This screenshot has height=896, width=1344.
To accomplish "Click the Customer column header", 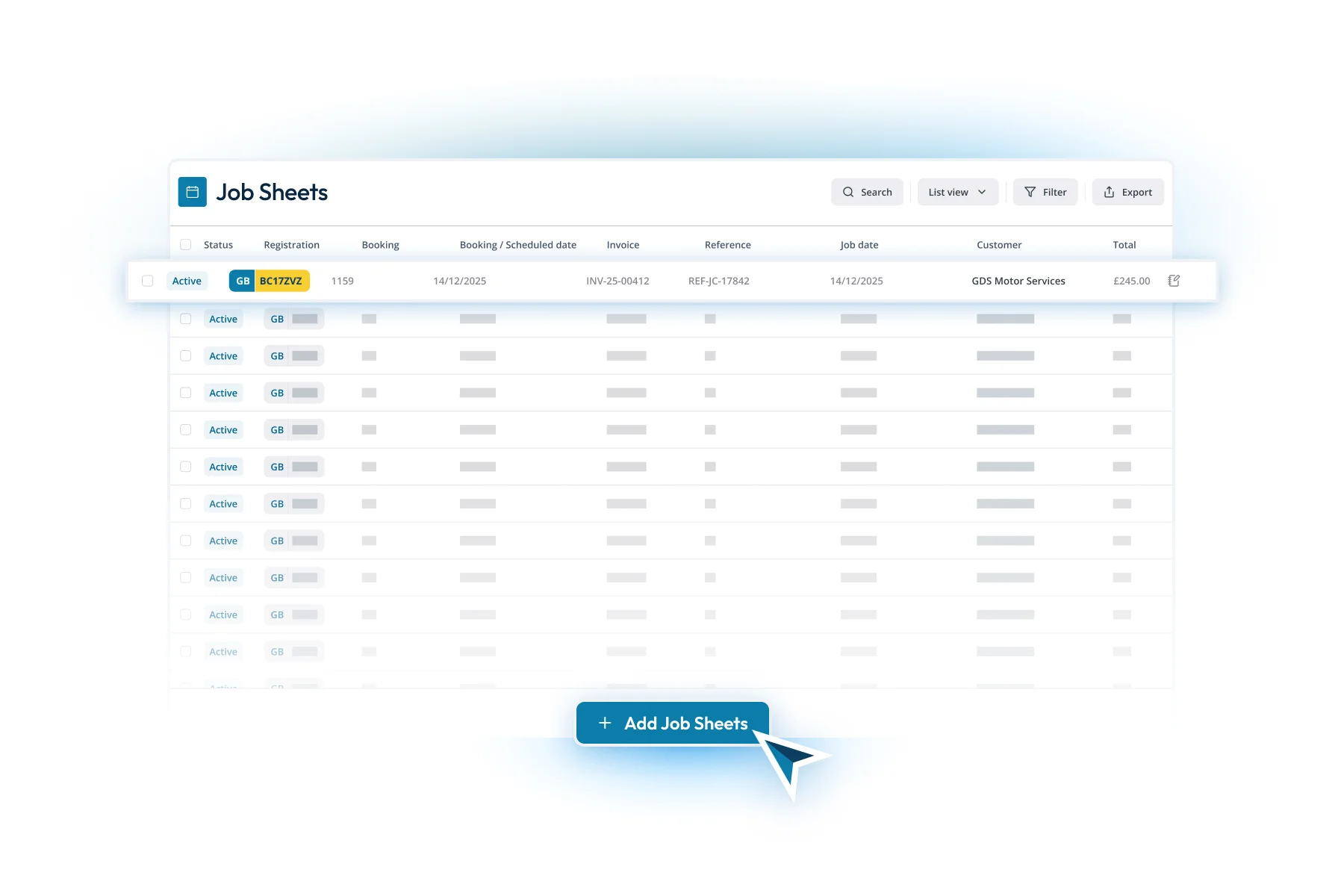I will tap(999, 245).
